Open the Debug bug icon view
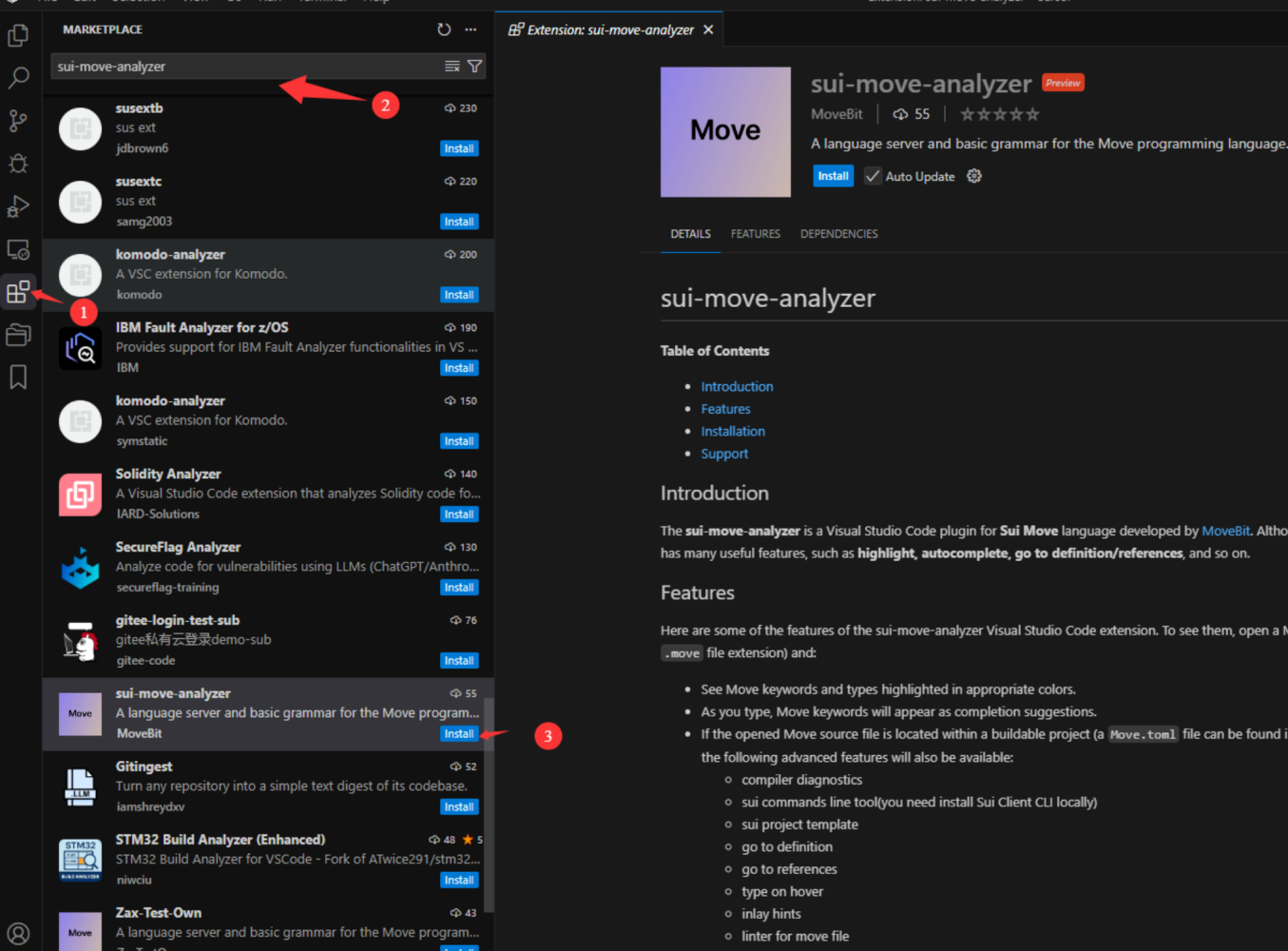This screenshot has height=951, width=1288. 18,164
